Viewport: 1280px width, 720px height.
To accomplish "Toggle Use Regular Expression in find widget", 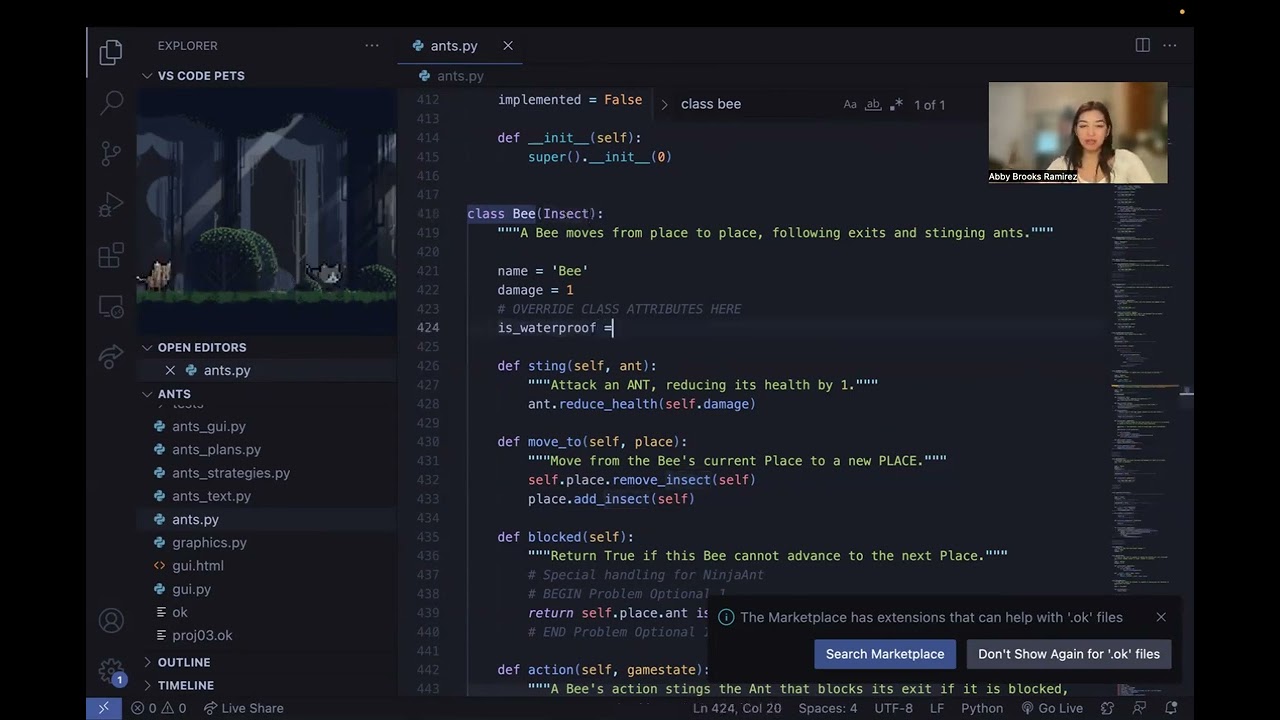I will pyautogui.click(x=896, y=104).
